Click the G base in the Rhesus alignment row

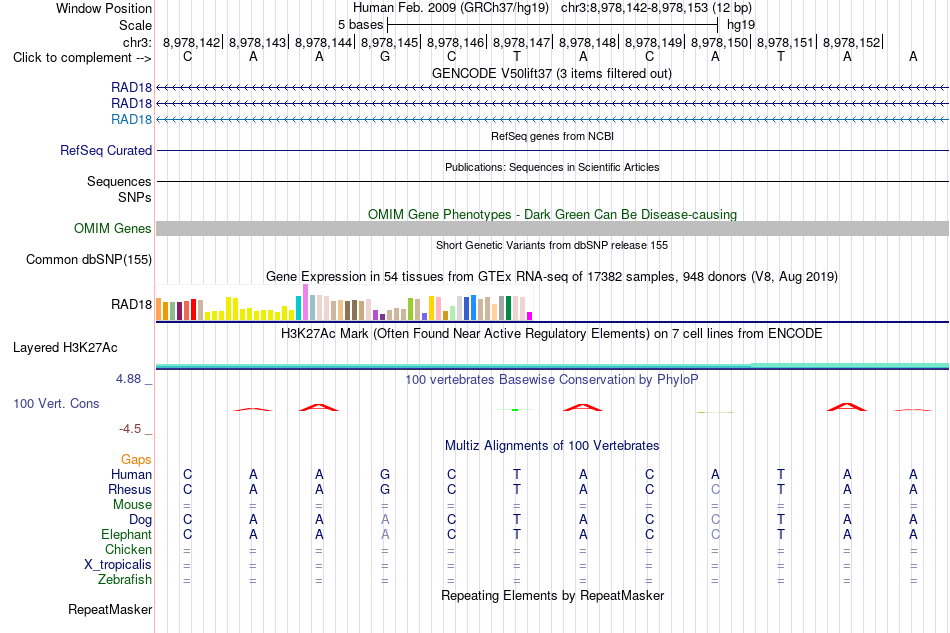tap(385, 489)
